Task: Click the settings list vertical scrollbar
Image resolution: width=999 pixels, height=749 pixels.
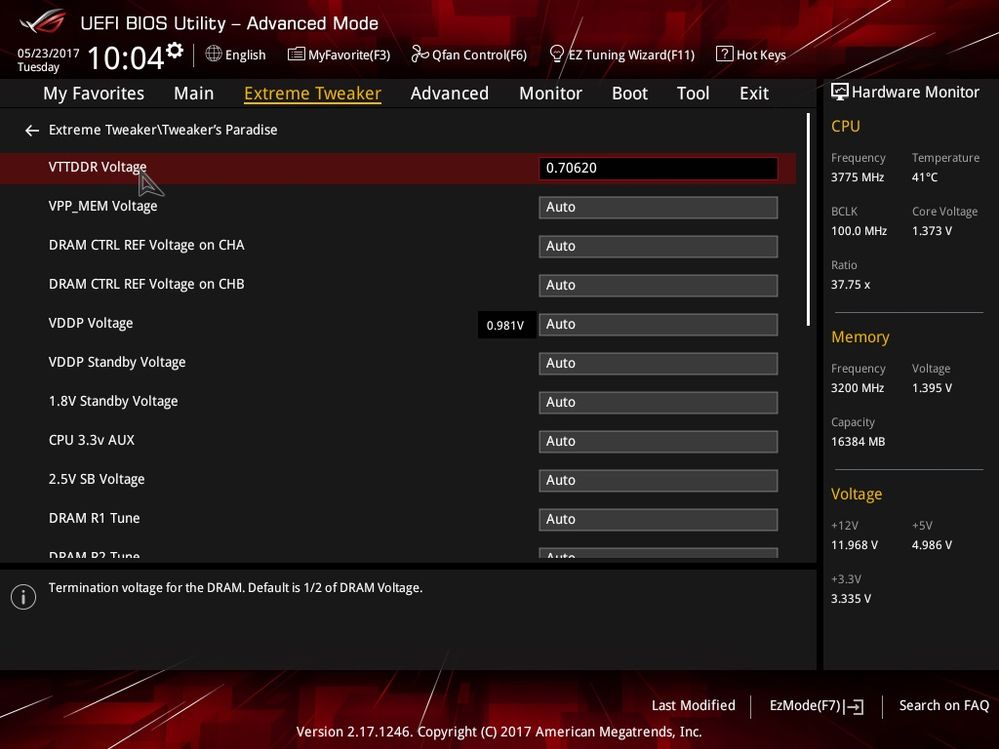Action: (809, 220)
